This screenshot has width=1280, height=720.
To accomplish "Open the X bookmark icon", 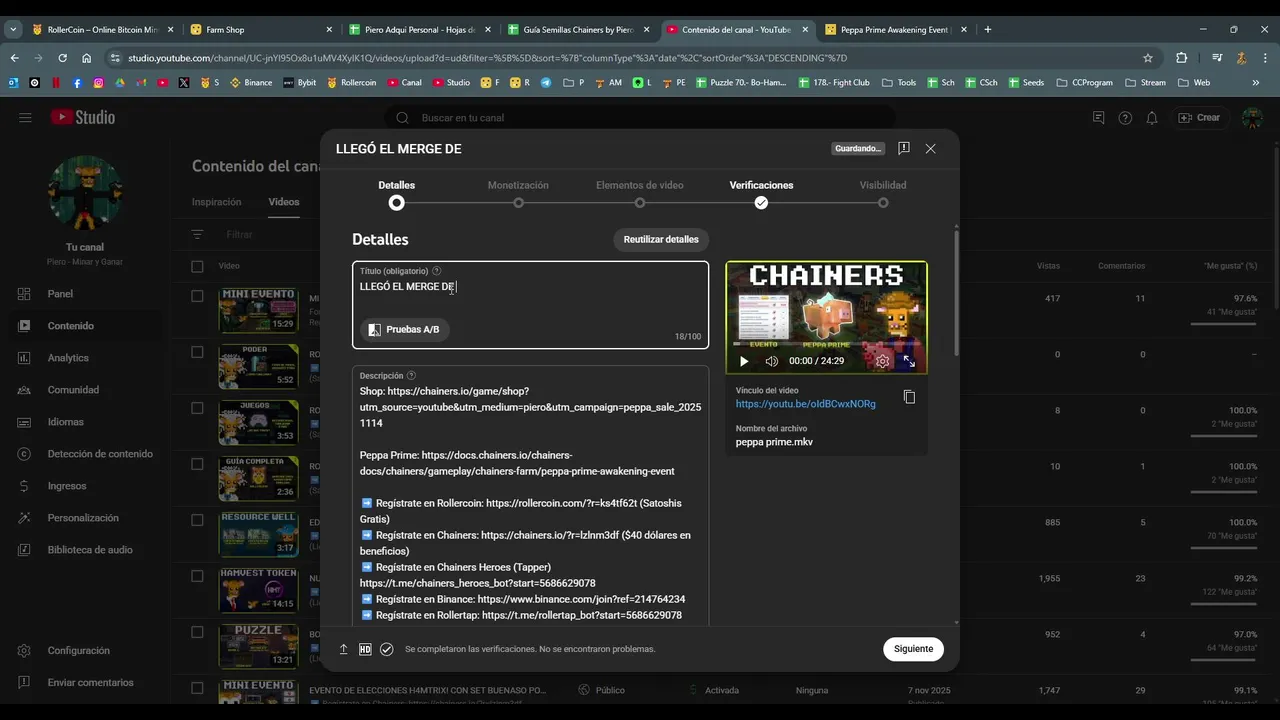I will tap(184, 83).
